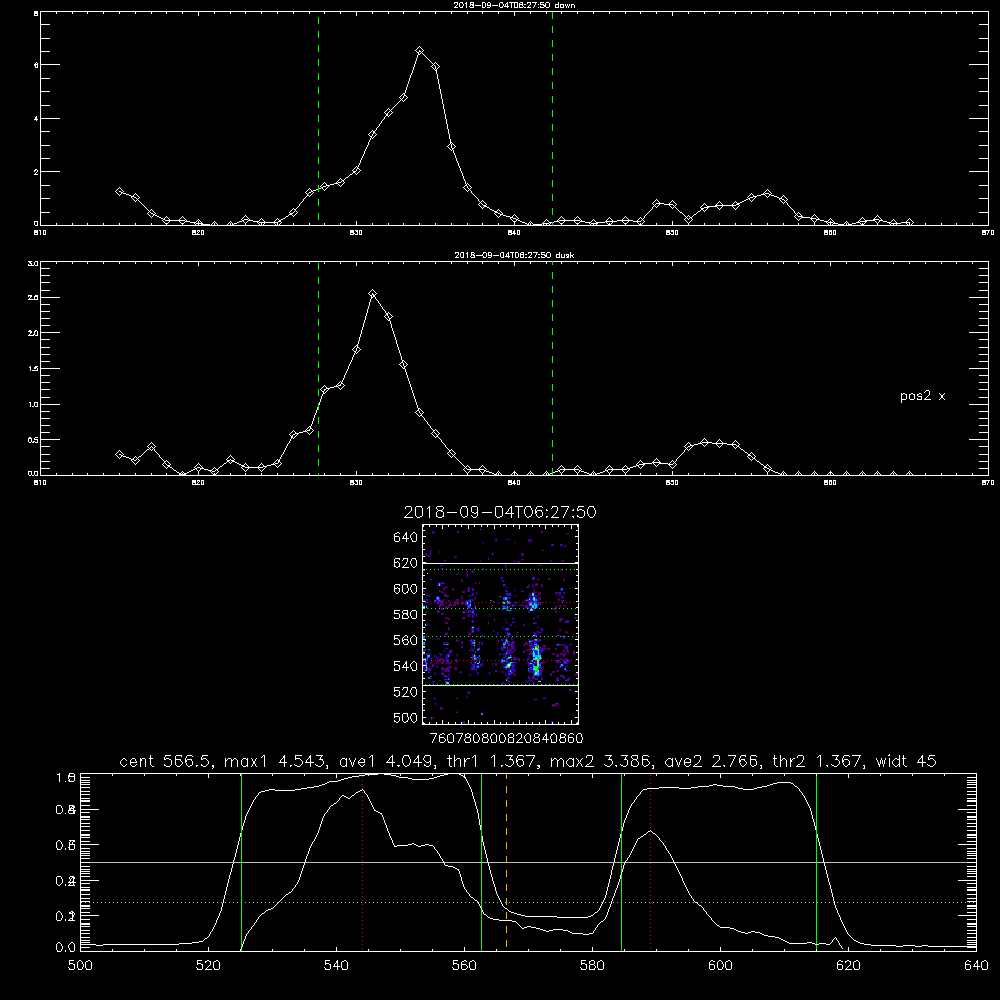Click the green vertical line at 525 in bottom plot

(241, 861)
